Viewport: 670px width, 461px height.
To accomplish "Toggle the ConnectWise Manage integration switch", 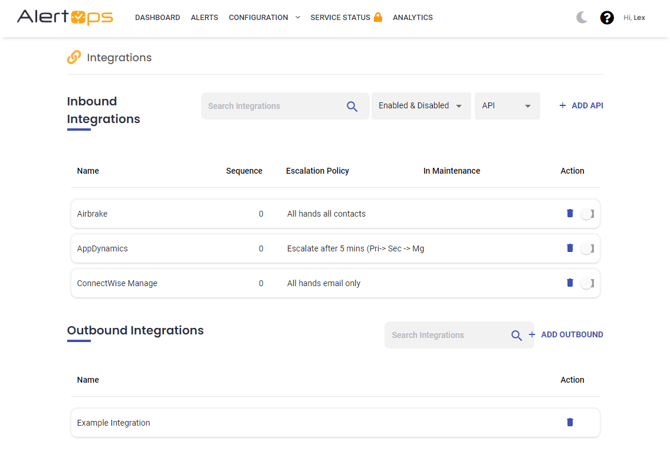I will point(587,284).
